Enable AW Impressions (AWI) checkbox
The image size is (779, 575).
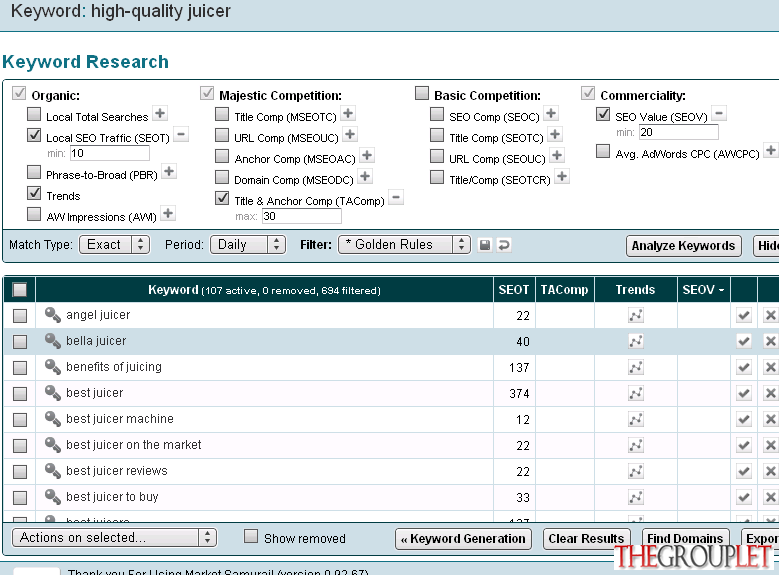[x=34, y=214]
